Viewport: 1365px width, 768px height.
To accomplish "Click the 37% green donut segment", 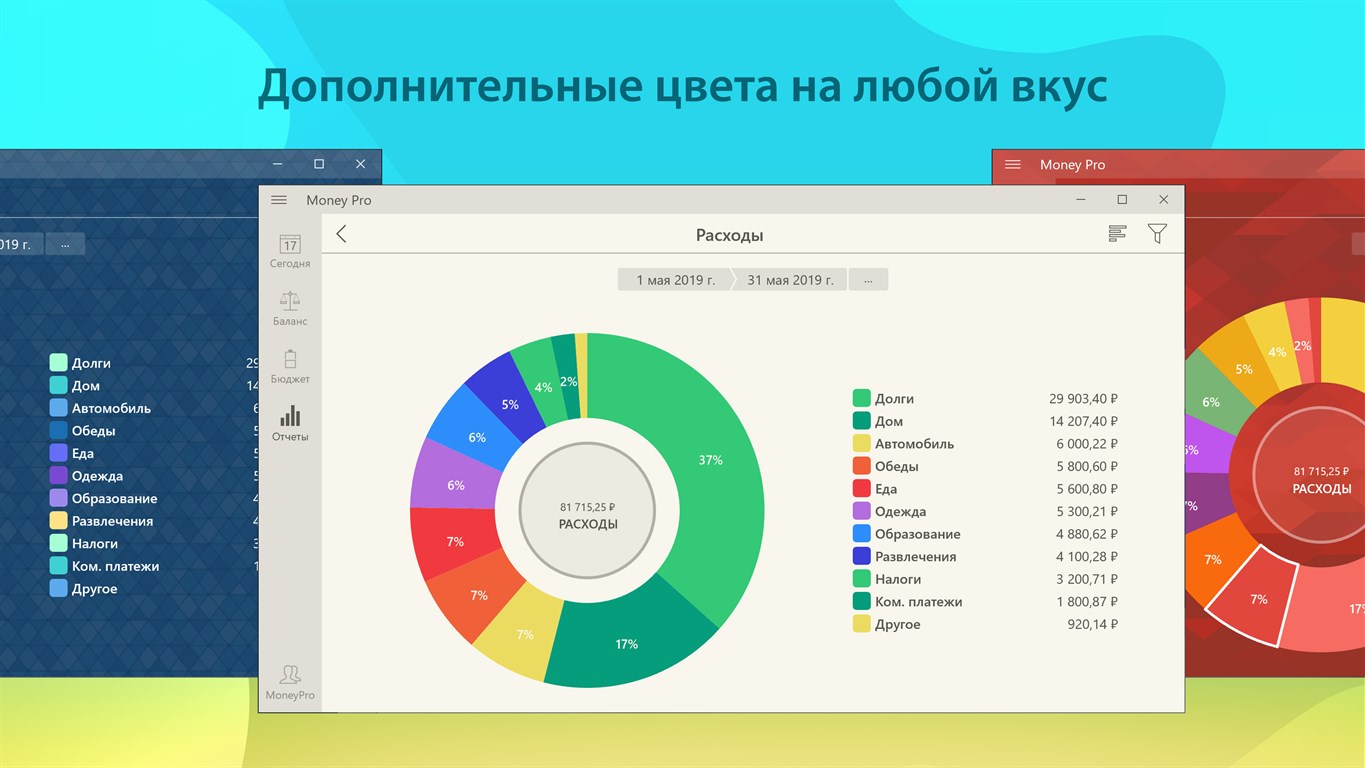I will (711, 461).
